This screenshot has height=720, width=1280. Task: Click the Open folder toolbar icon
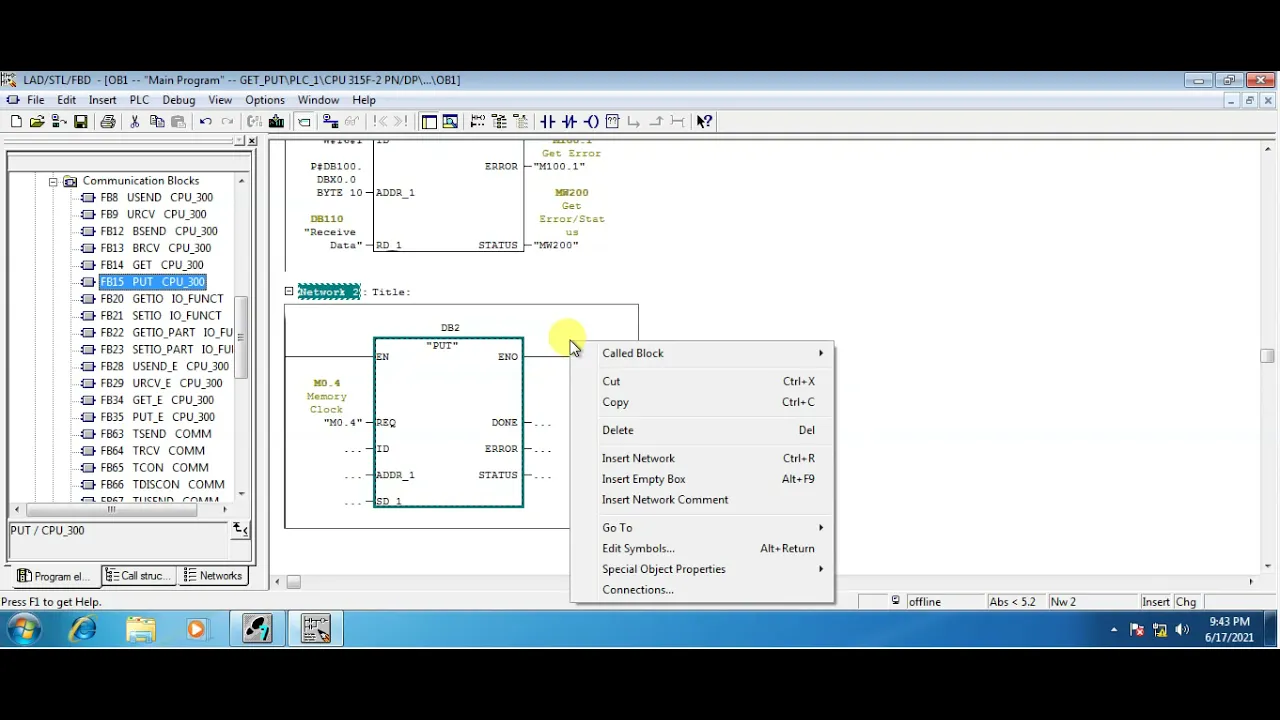click(37, 122)
